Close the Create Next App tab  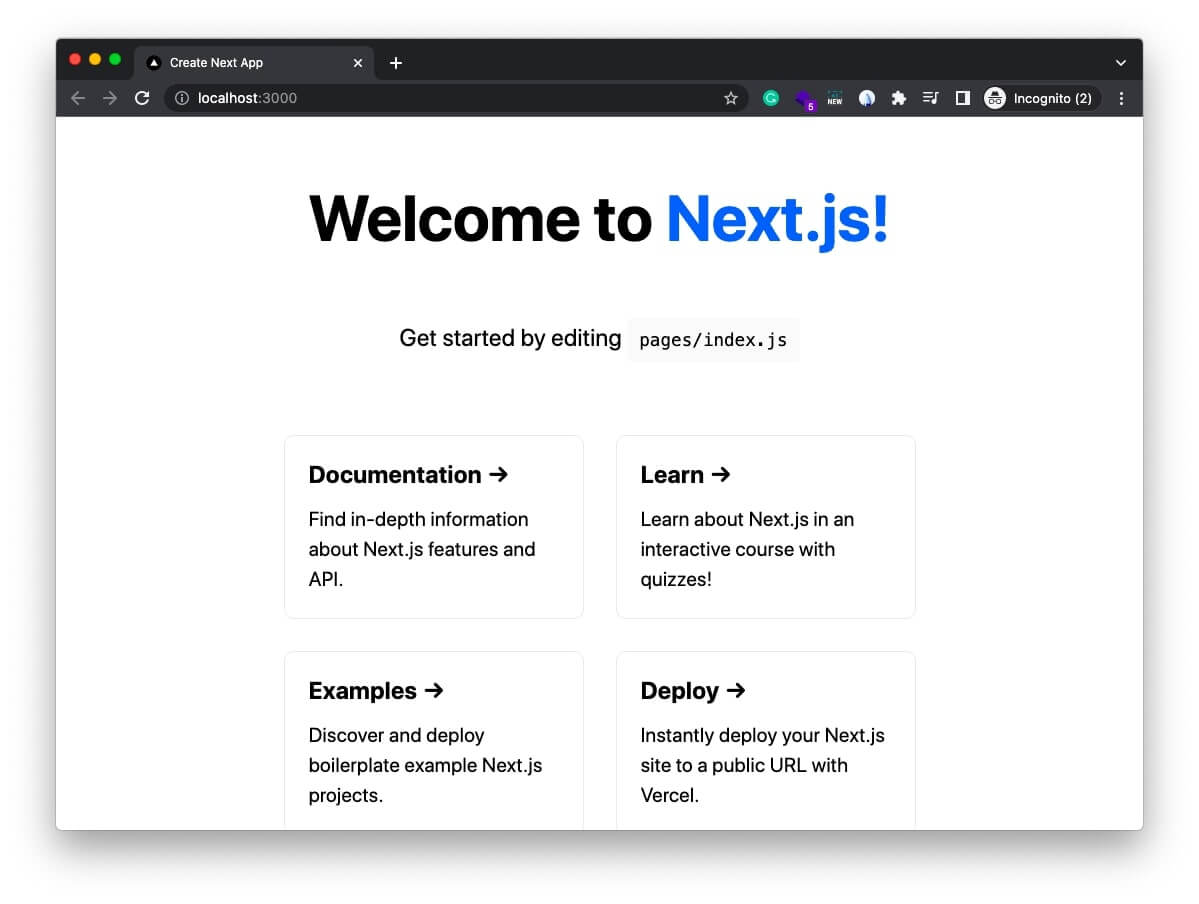(x=358, y=63)
